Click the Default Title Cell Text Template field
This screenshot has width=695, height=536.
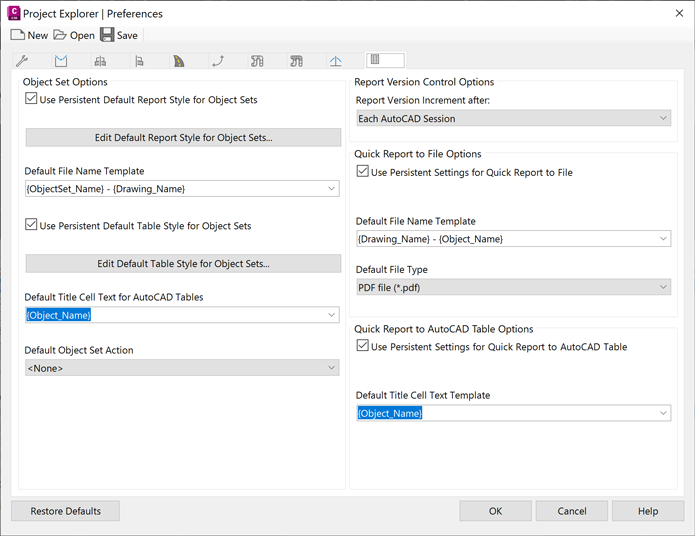click(x=513, y=413)
